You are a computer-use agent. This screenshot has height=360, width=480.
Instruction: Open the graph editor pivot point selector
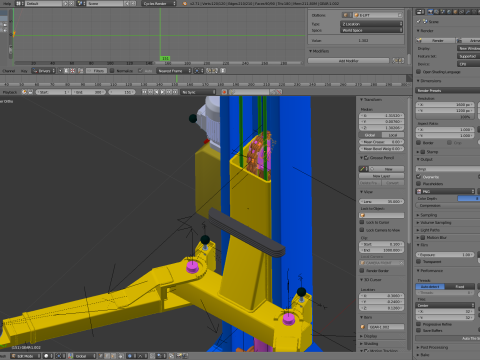point(199,71)
